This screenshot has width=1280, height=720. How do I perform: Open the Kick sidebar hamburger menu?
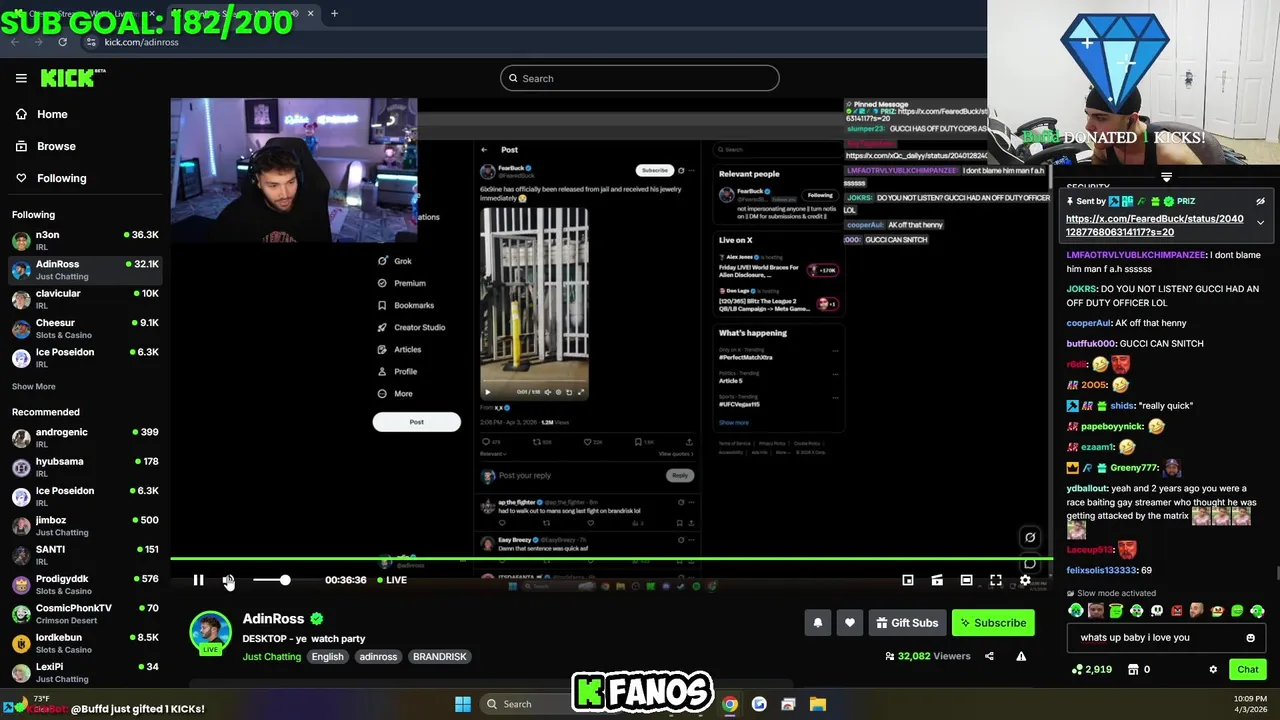pos(21,78)
